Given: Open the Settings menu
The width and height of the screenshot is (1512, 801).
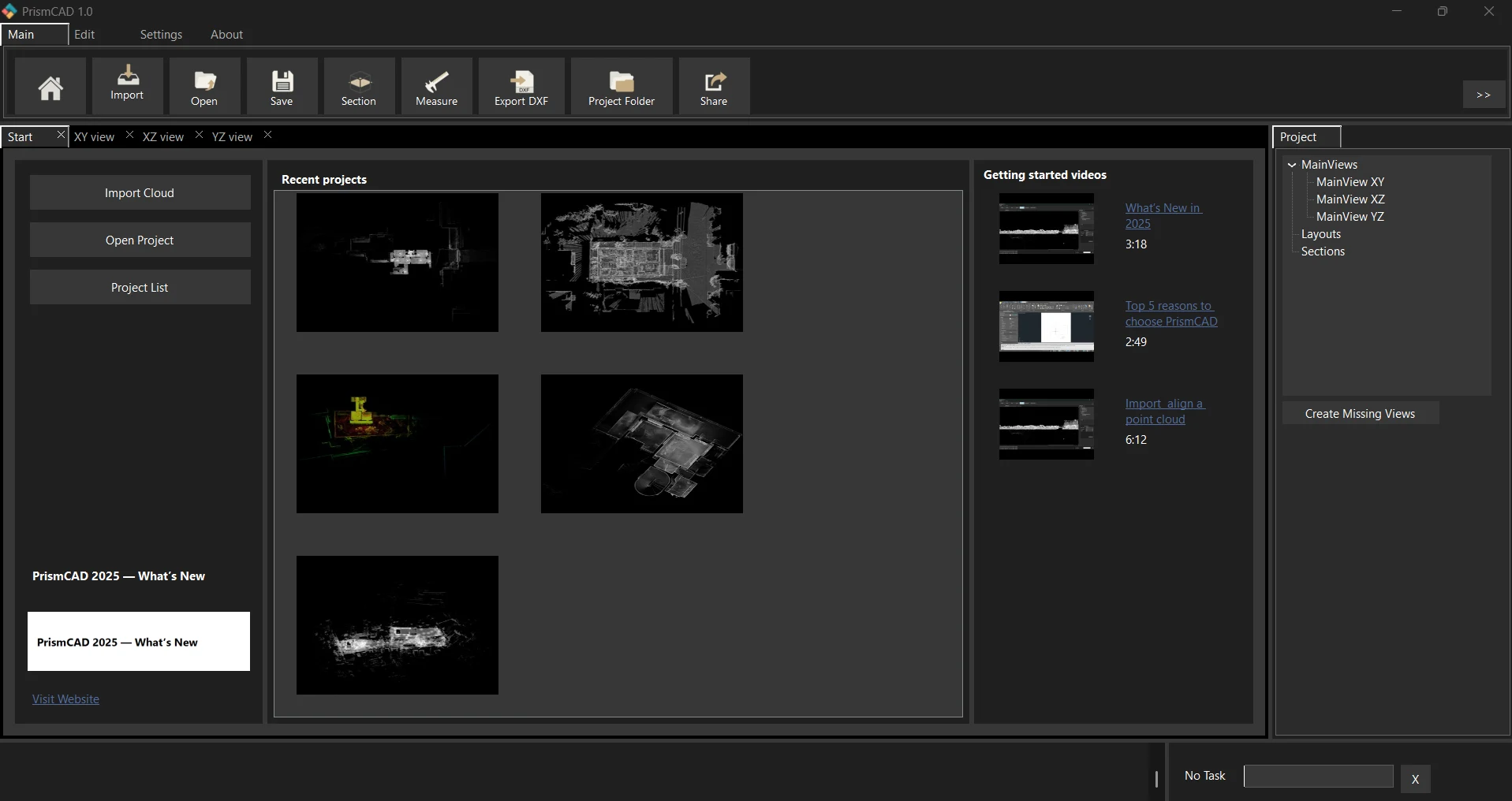Looking at the screenshot, I should coord(161,35).
